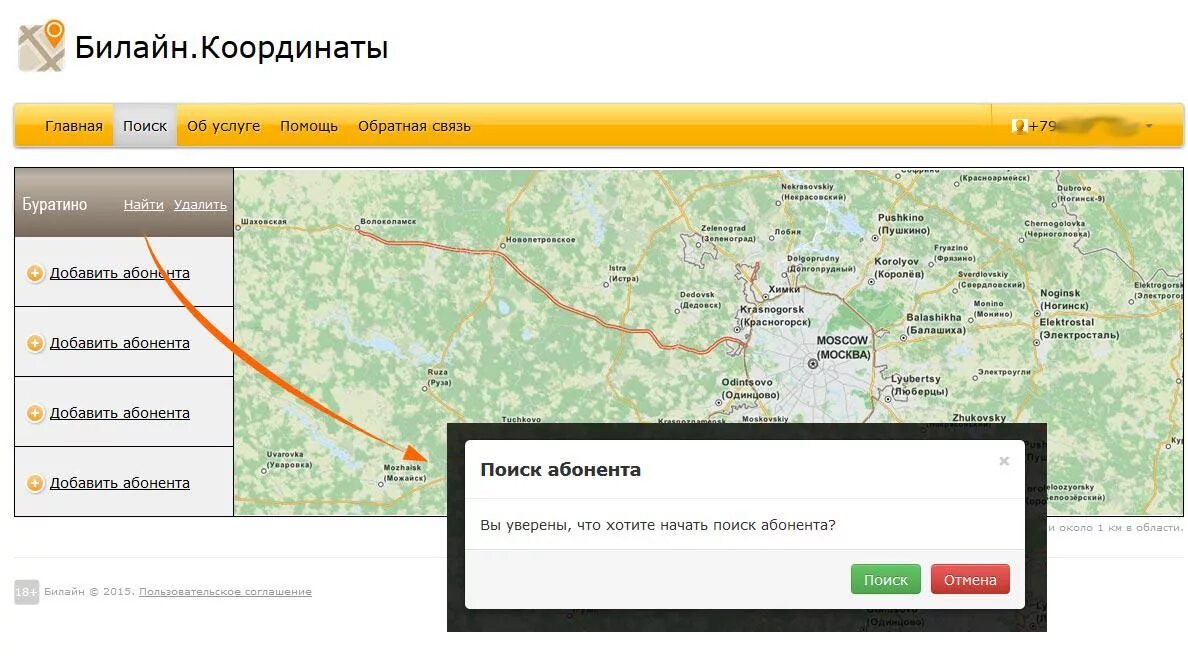The image size is (1188, 660).
Task: Expand the account phone number dropdown arrow
Action: tap(1149, 126)
